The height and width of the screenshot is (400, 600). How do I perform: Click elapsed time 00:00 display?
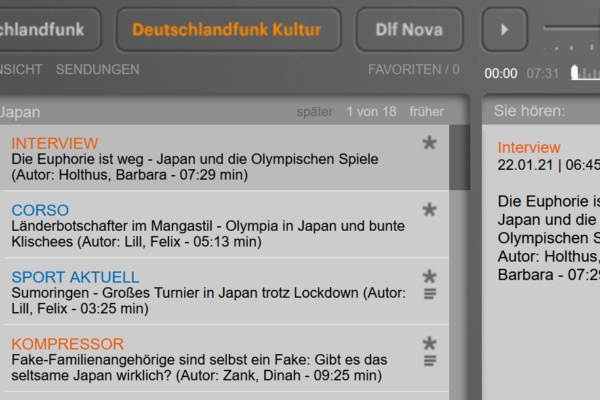pos(501,73)
